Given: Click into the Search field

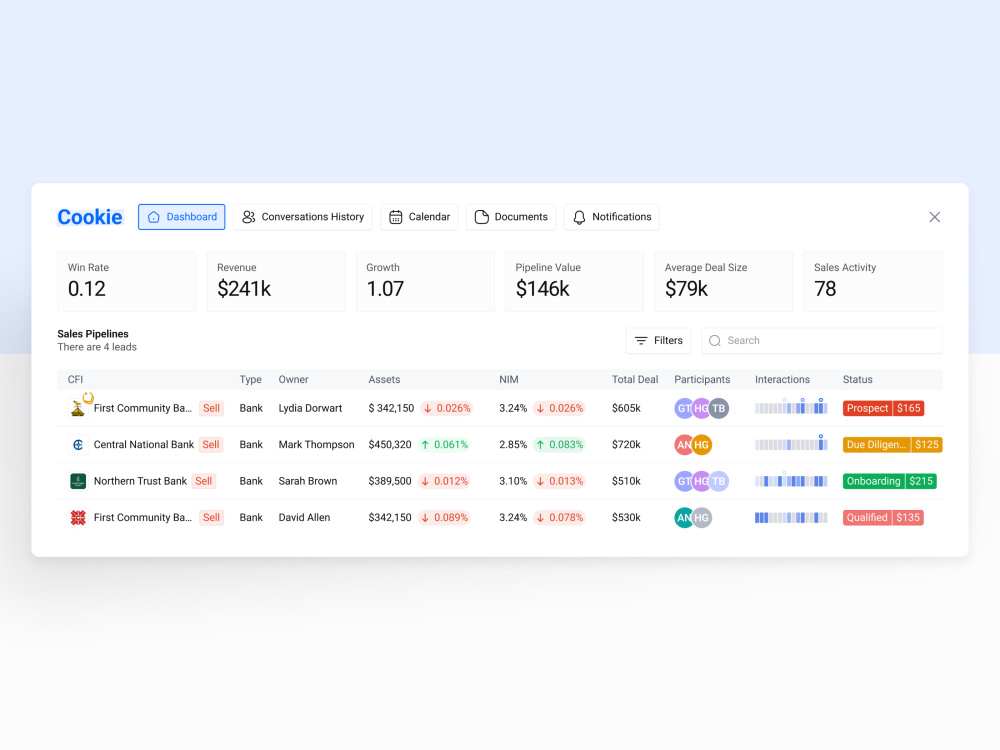Looking at the screenshot, I should pyautogui.click(x=822, y=341).
